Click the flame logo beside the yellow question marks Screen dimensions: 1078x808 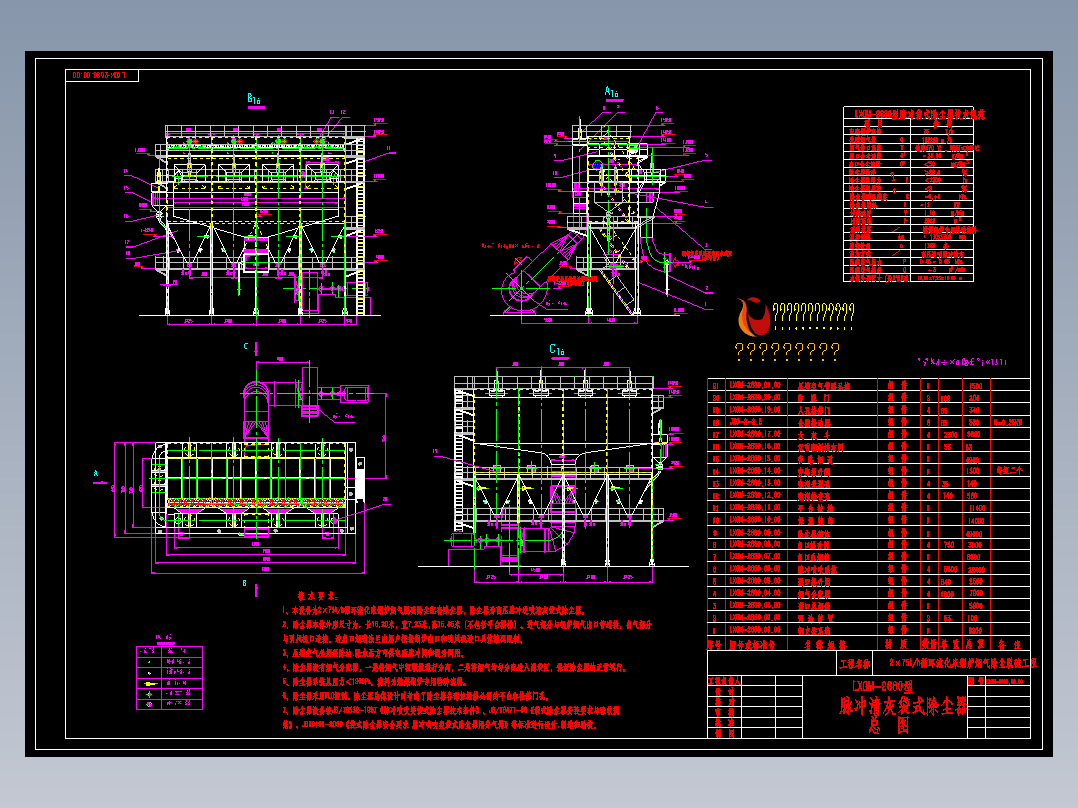click(753, 316)
